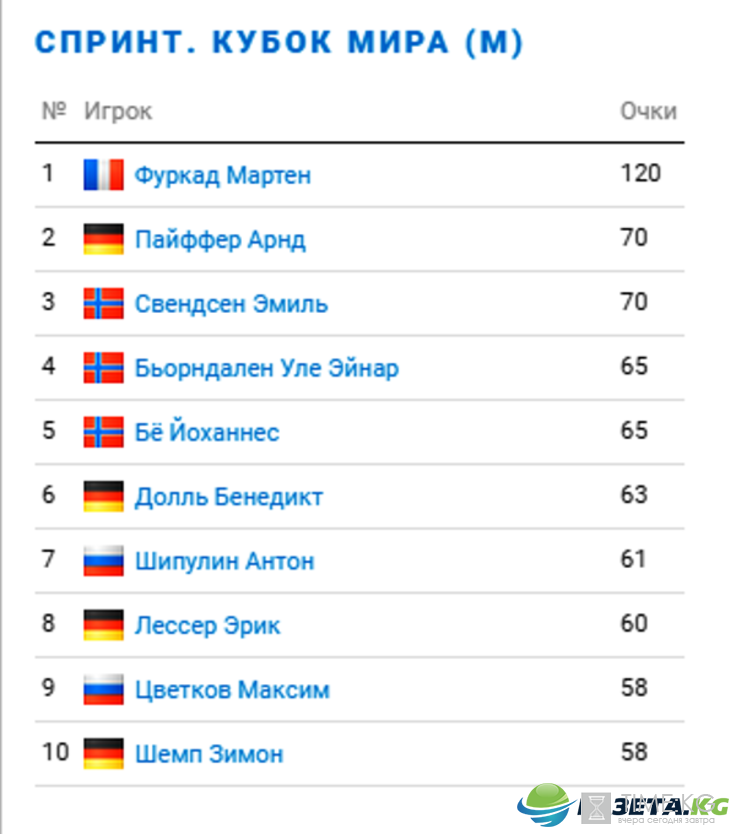Open the Фуркад Мартен player link
This screenshot has height=834, width=736.
pos(223,175)
